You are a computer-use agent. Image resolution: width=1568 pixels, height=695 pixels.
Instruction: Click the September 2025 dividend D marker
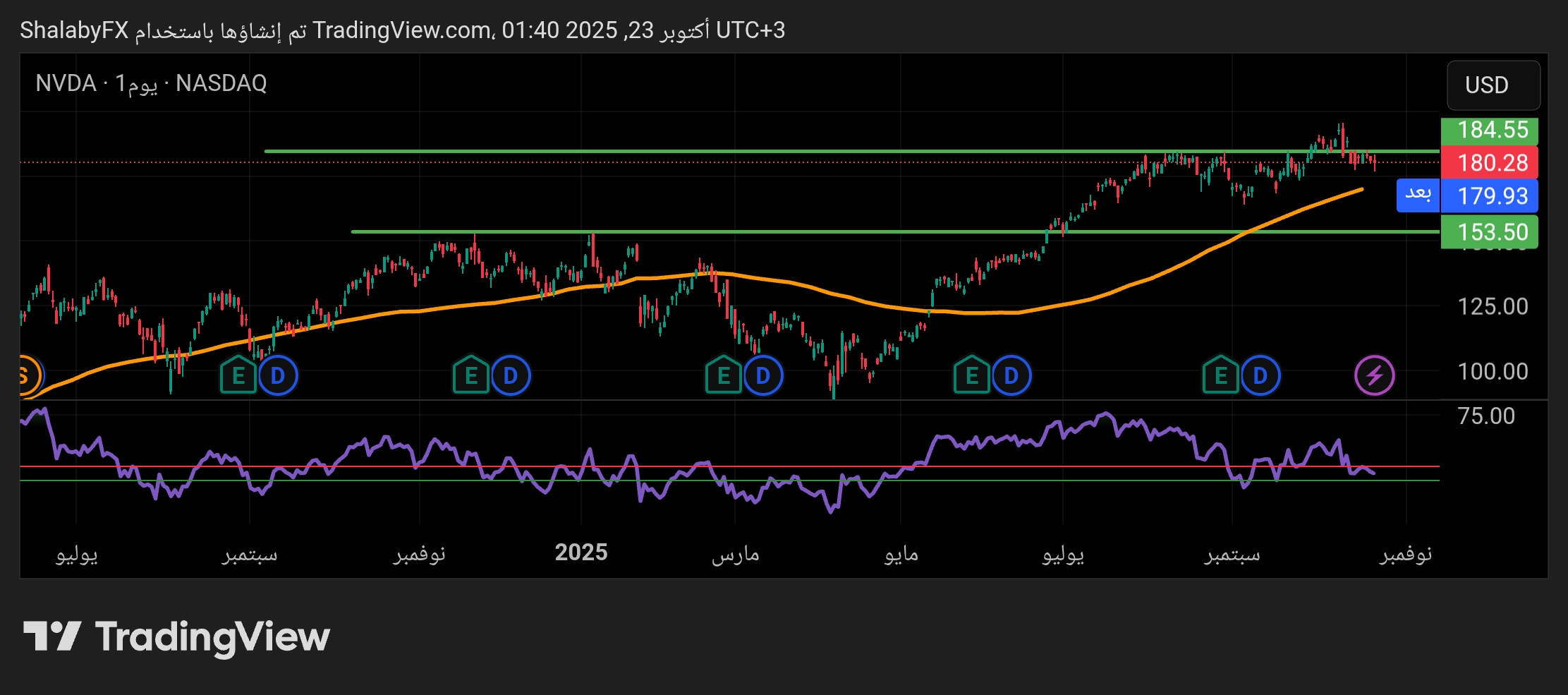point(1260,375)
